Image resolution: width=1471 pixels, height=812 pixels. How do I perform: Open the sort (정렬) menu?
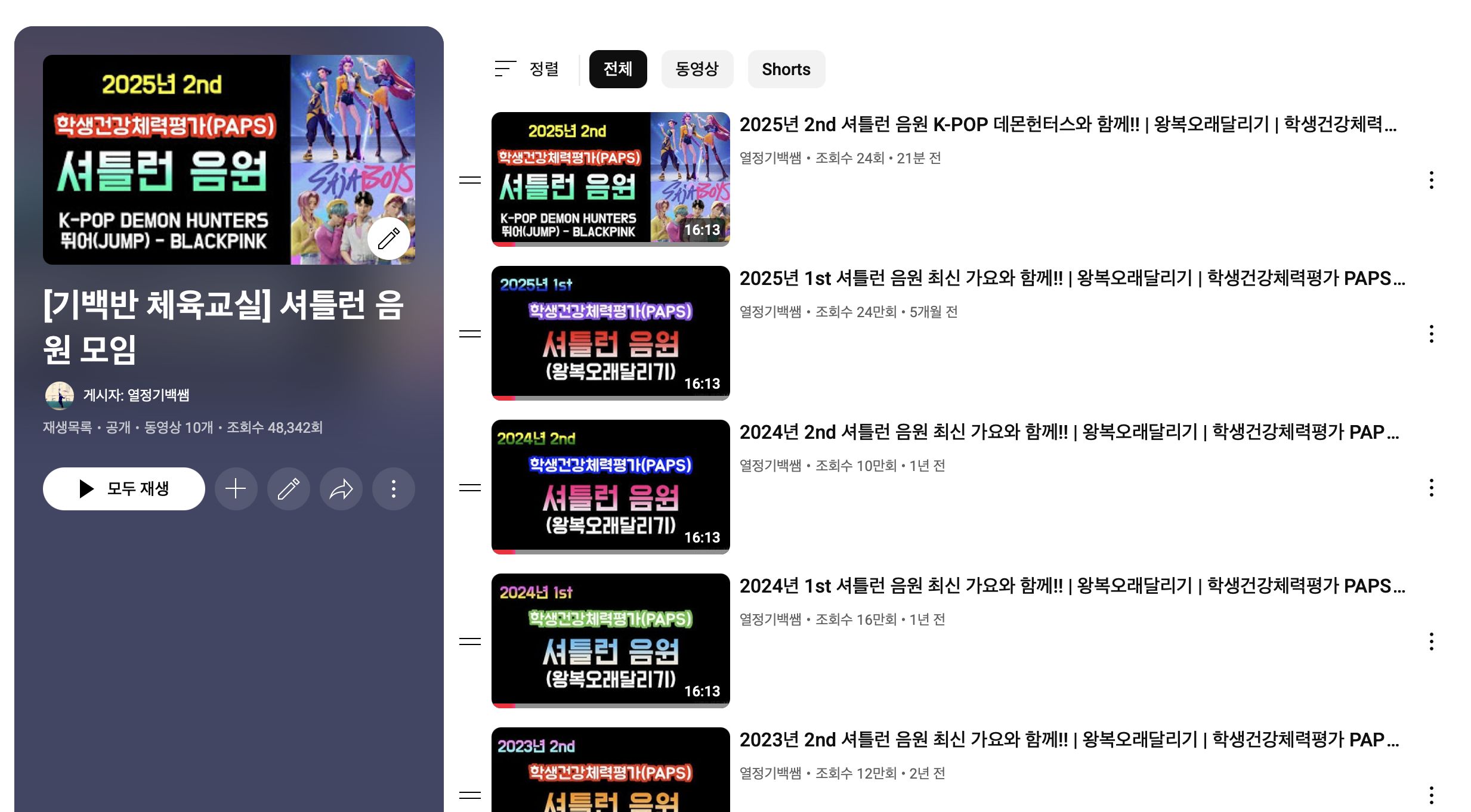(527, 69)
